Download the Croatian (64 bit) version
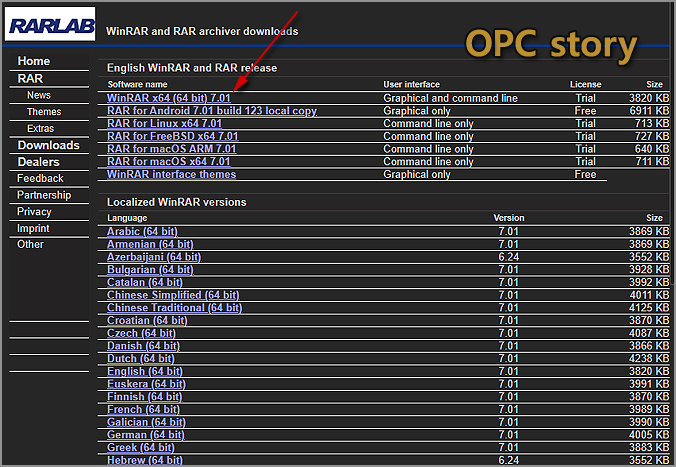Viewport: 676px width, 467px height. (x=147, y=320)
